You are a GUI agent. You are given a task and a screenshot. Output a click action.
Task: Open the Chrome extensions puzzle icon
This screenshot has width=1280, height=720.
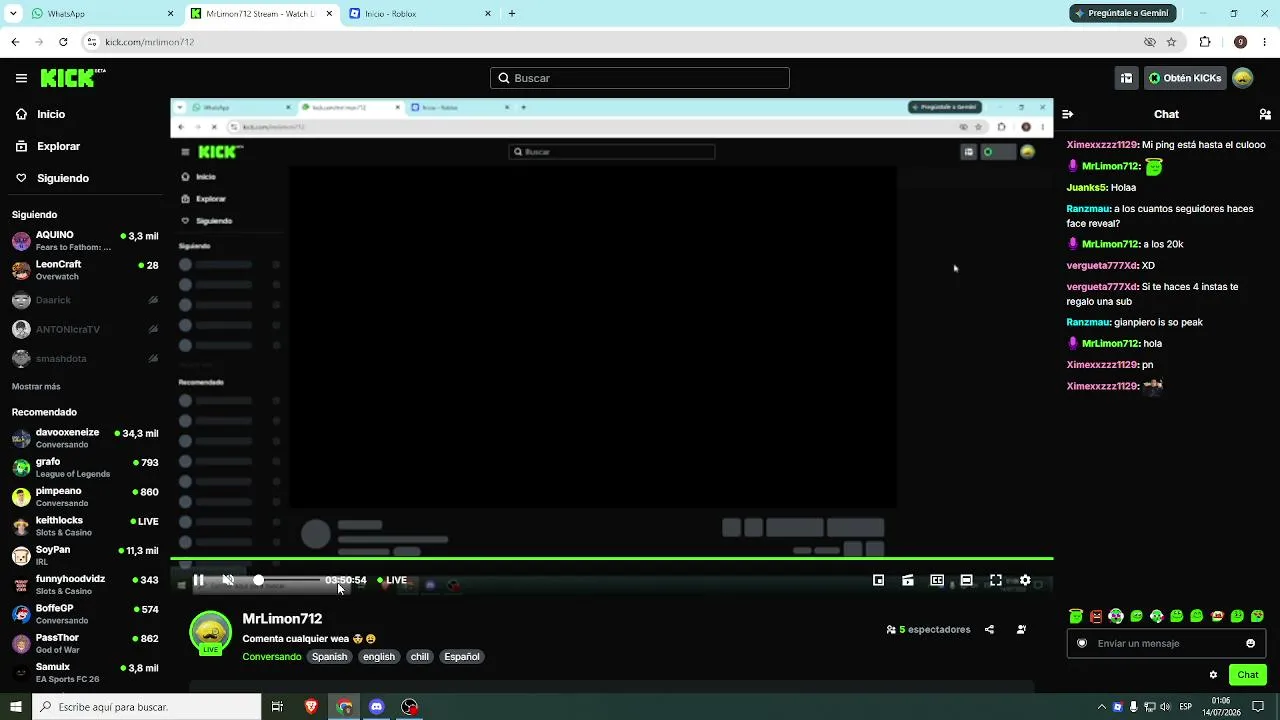point(1205,42)
